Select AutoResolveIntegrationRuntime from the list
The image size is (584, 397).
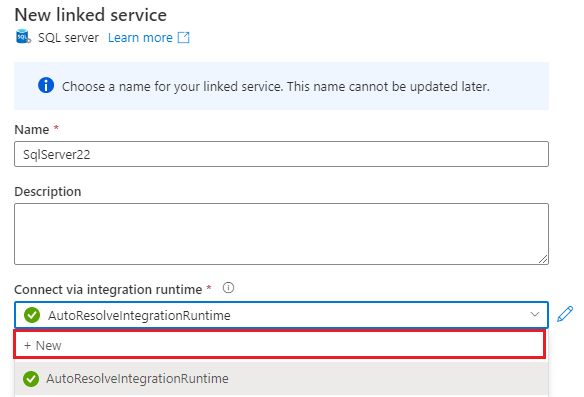coord(281,379)
